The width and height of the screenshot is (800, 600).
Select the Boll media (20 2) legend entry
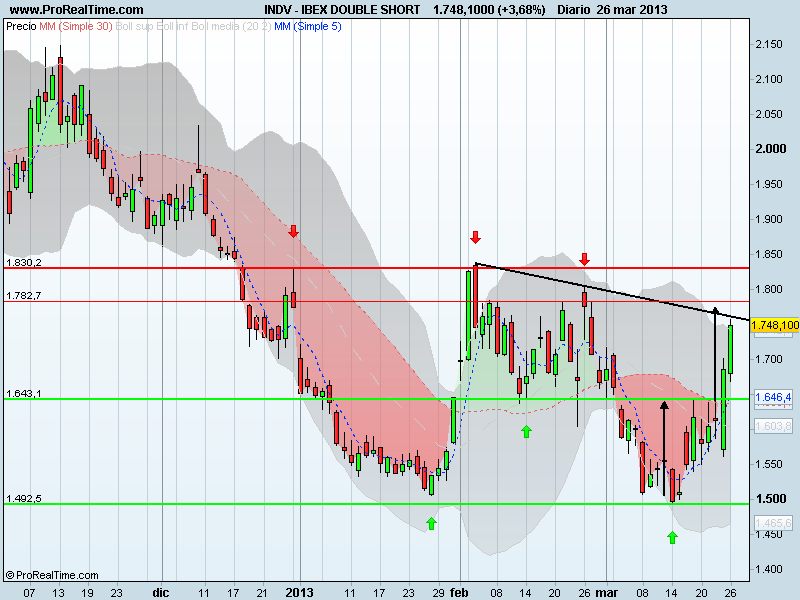click(231, 26)
